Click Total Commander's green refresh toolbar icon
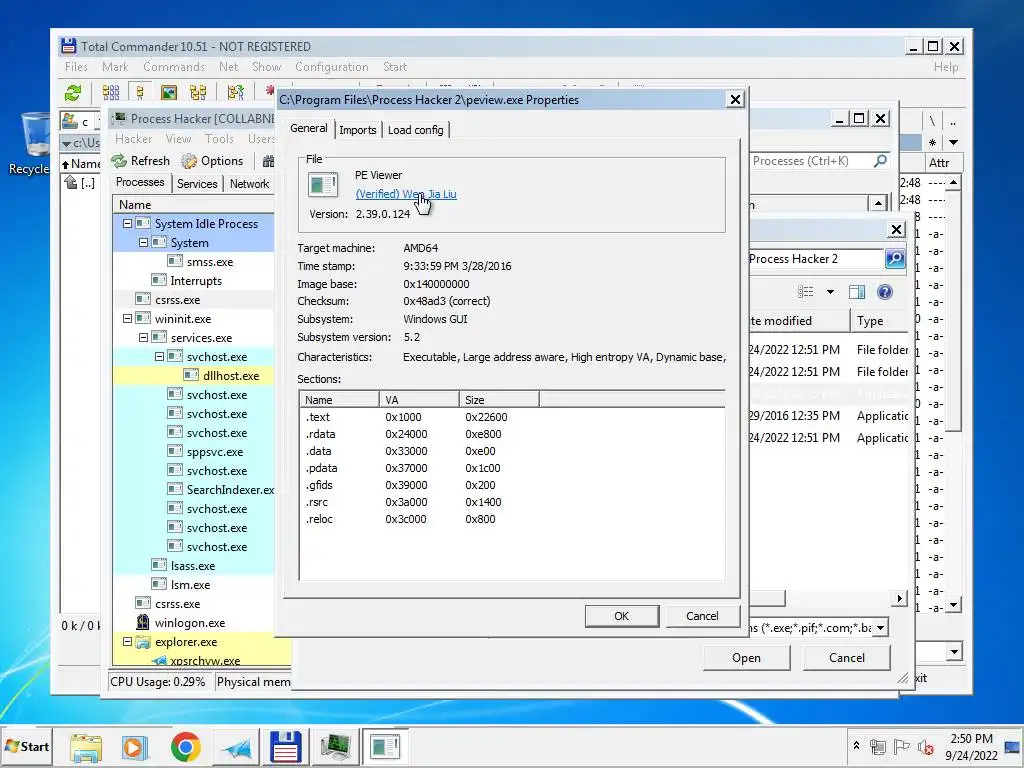 pos(73,93)
